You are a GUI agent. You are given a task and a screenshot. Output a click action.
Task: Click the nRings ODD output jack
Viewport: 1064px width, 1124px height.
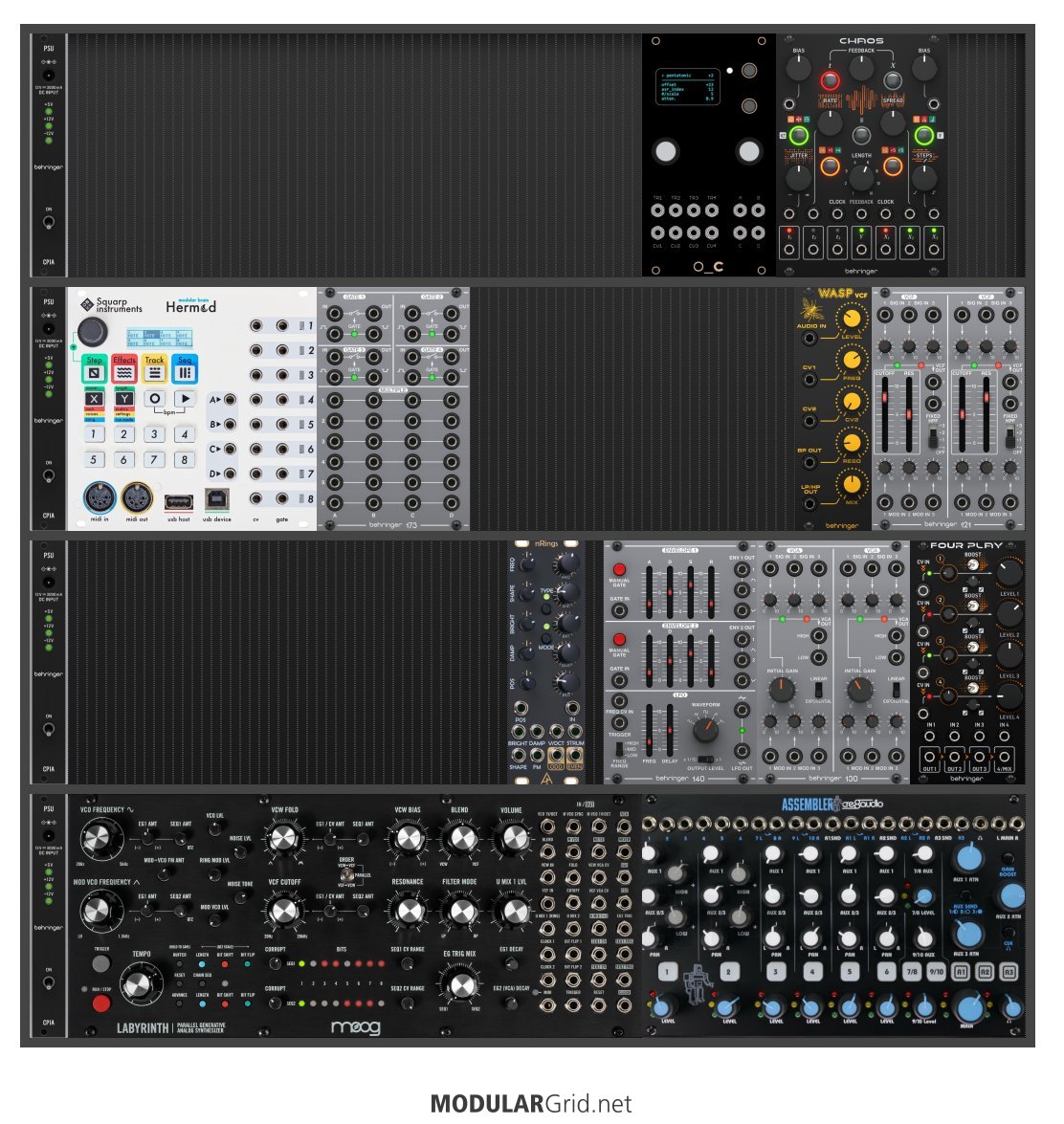pyautogui.click(x=556, y=756)
